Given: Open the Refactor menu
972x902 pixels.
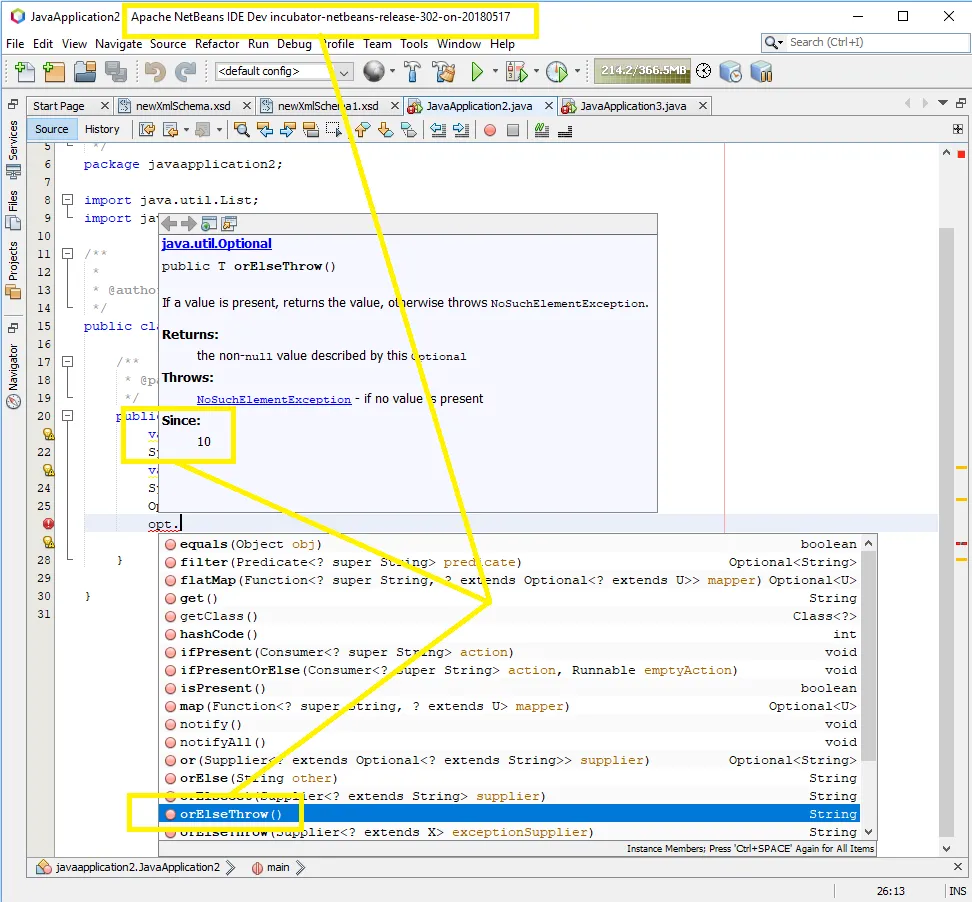Looking at the screenshot, I should point(217,43).
